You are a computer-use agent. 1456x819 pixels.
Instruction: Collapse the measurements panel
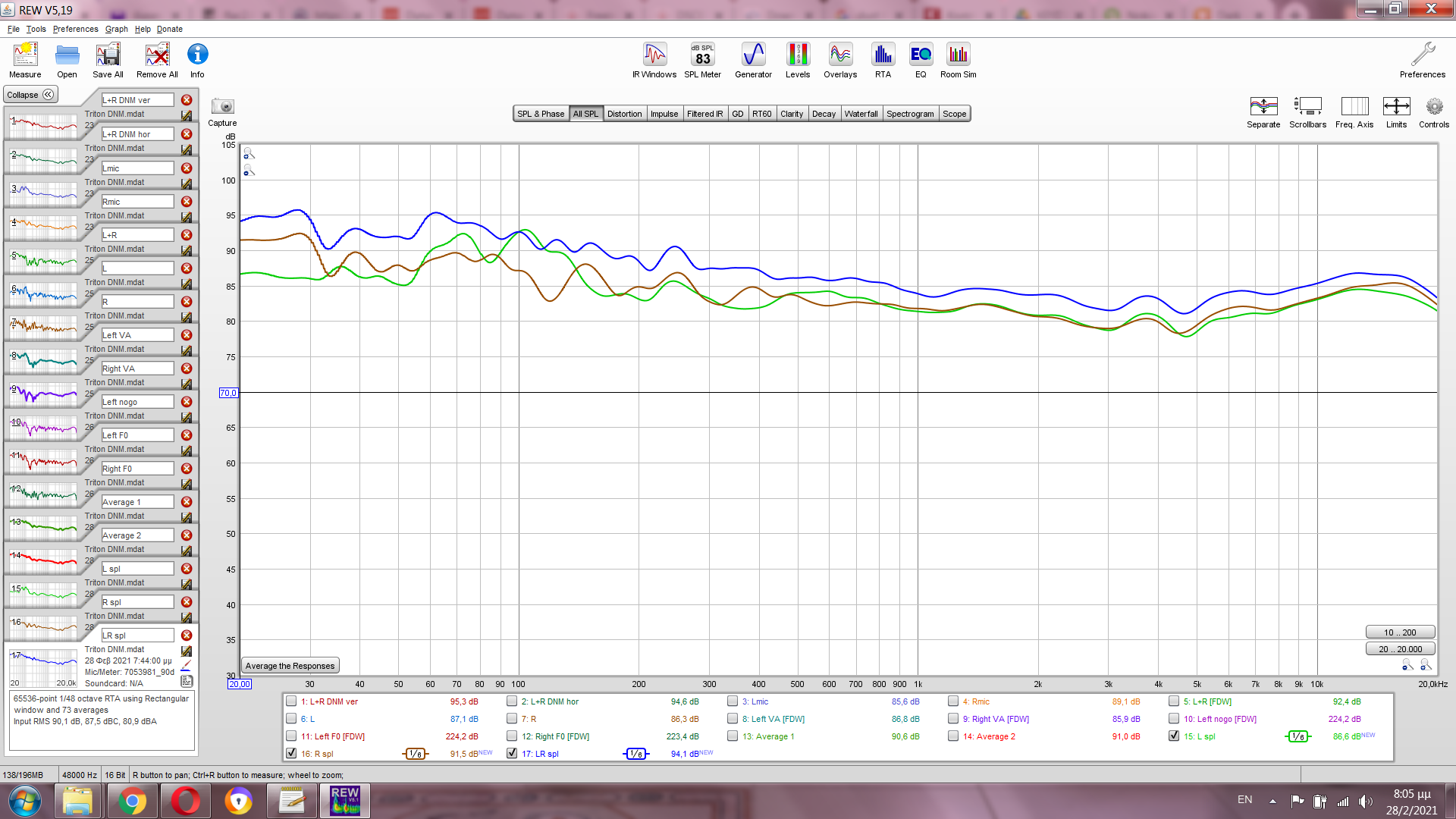[x=30, y=95]
